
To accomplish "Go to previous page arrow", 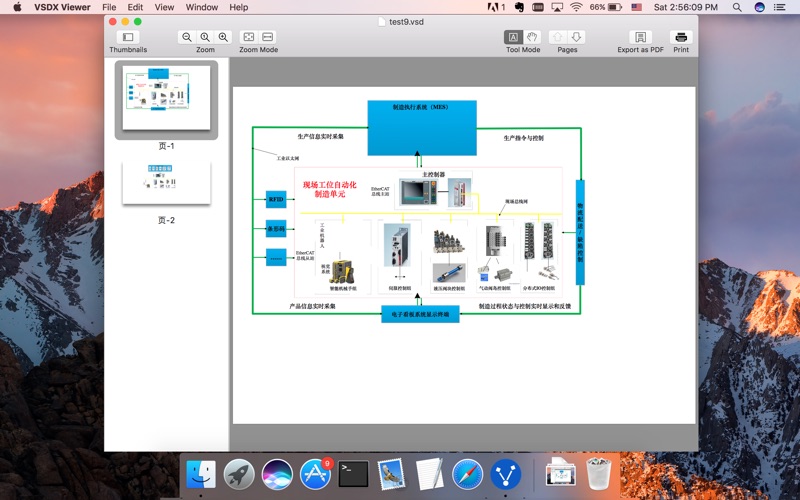I will (558, 37).
